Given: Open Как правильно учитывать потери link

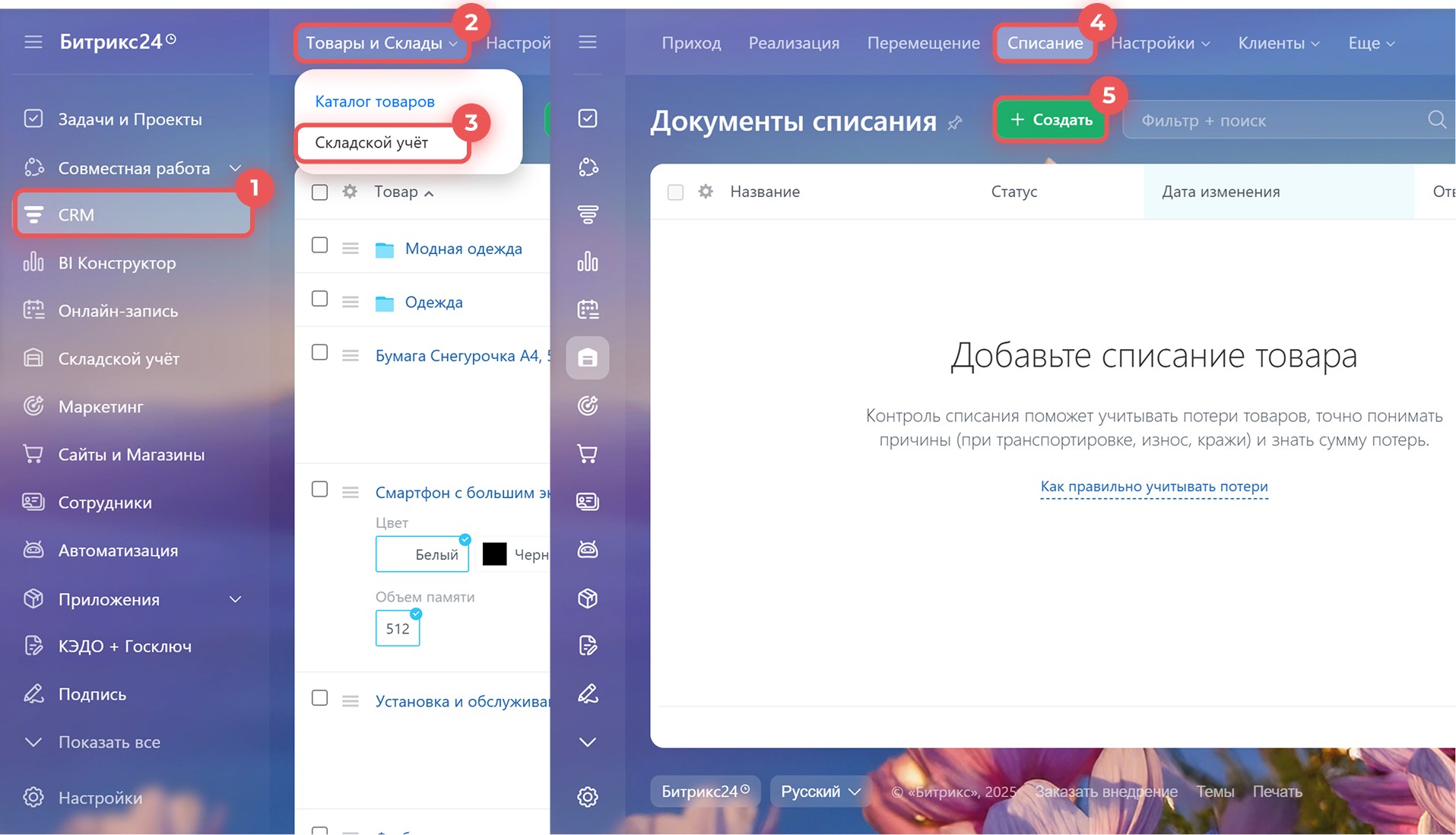Looking at the screenshot, I should point(1154,487).
